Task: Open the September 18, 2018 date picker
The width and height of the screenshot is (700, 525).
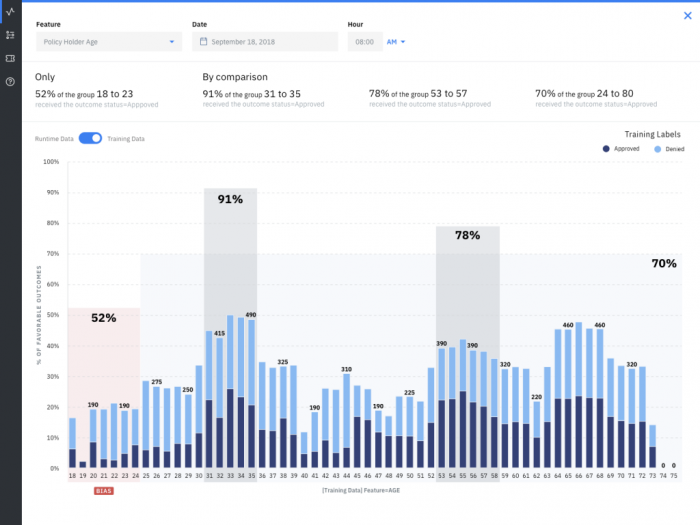Action: pos(265,42)
